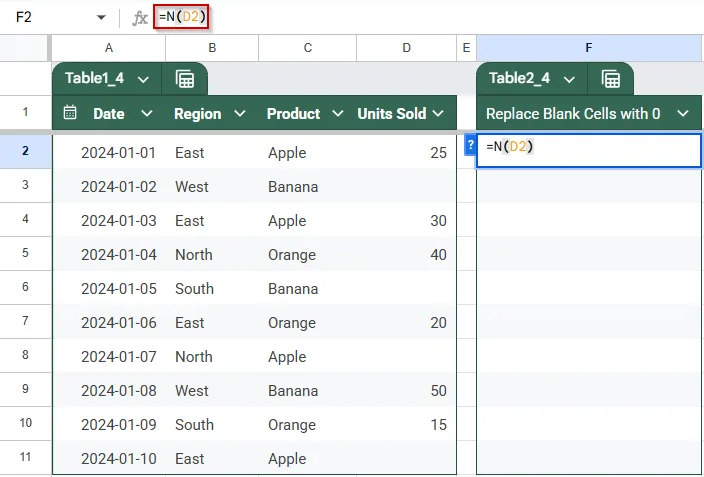704x477 pixels.
Task: Select row 11 header
Action: tap(26, 457)
